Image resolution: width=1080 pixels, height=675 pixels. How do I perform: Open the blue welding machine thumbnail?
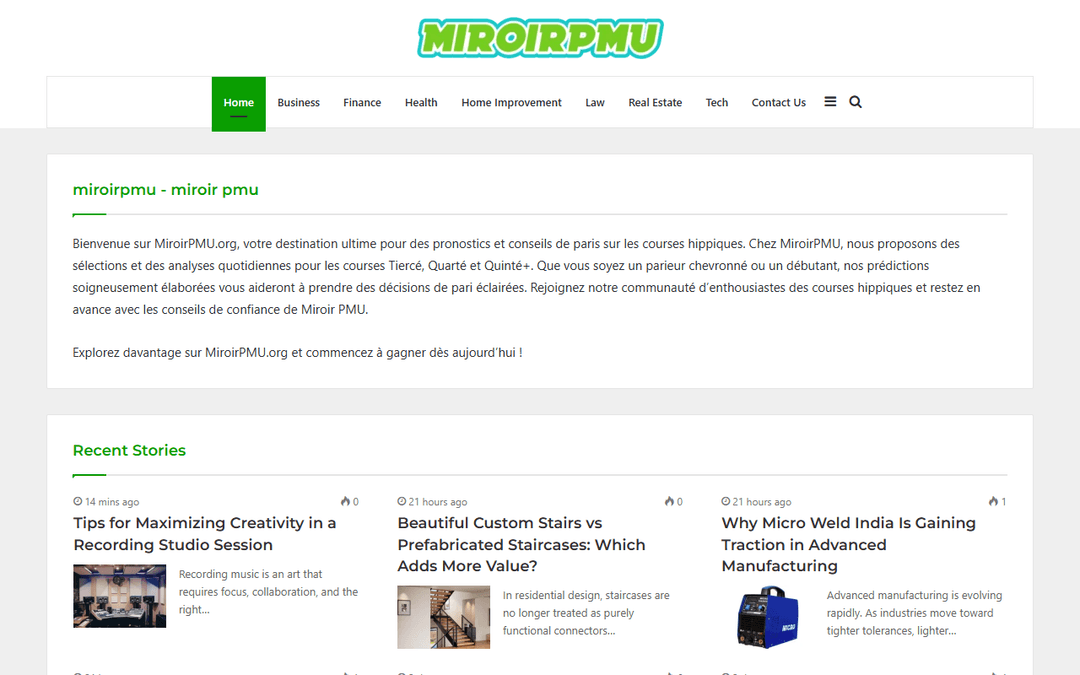coord(767,617)
